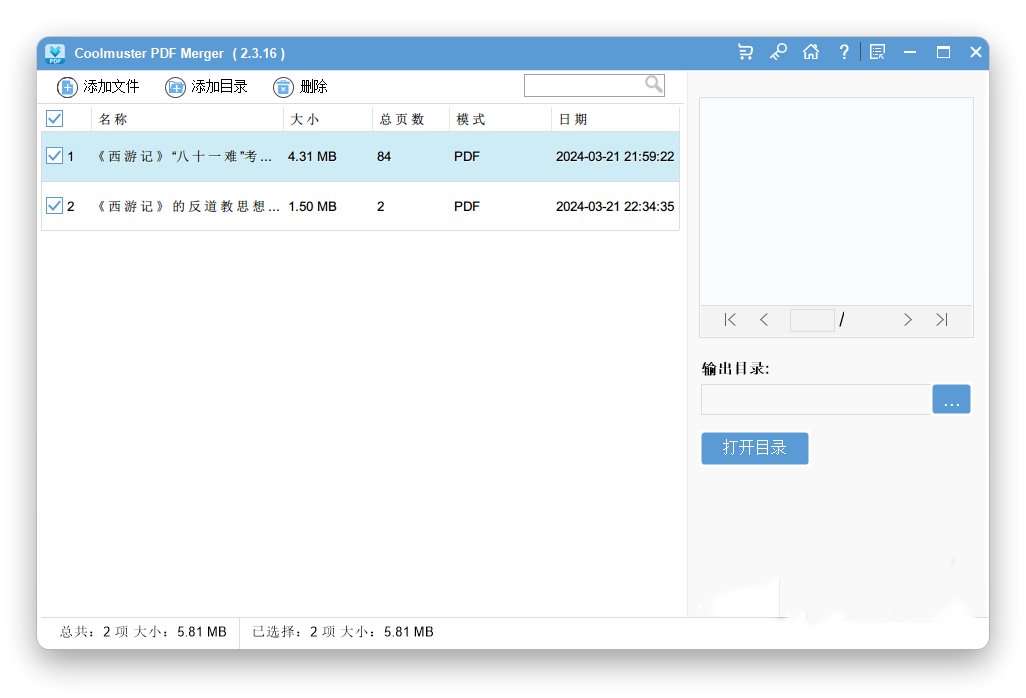Uncheck the checkbox for file row 2
The width and height of the screenshot is (1026, 698).
tap(54, 205)
